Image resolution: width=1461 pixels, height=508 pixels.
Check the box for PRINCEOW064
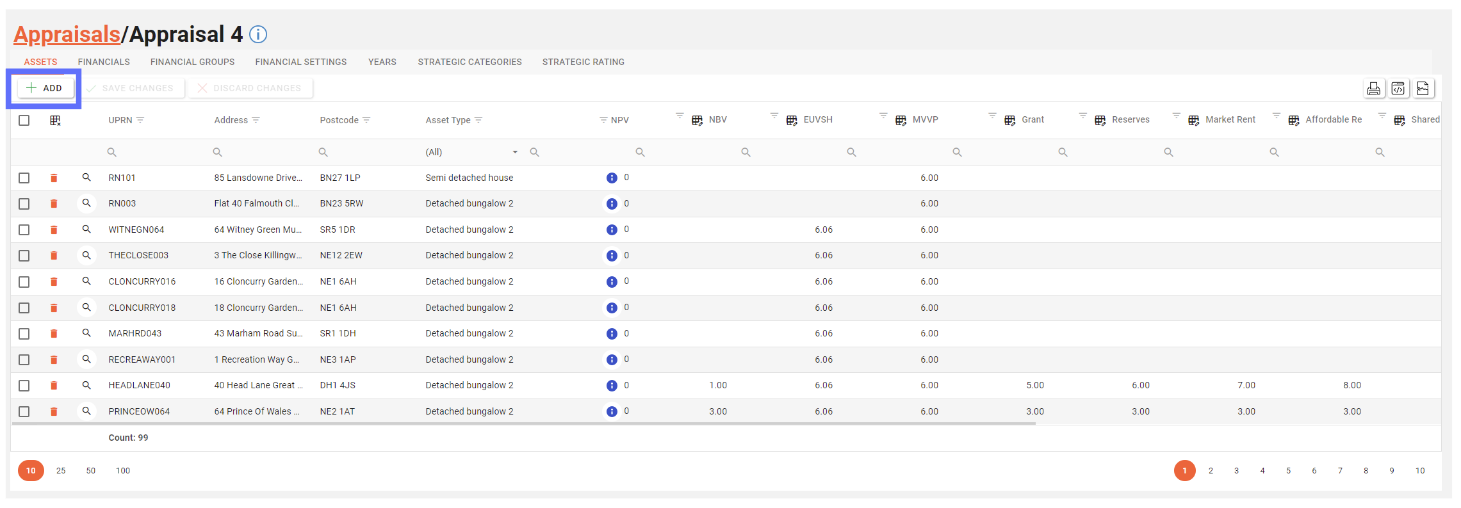click(x=24, y=411)
